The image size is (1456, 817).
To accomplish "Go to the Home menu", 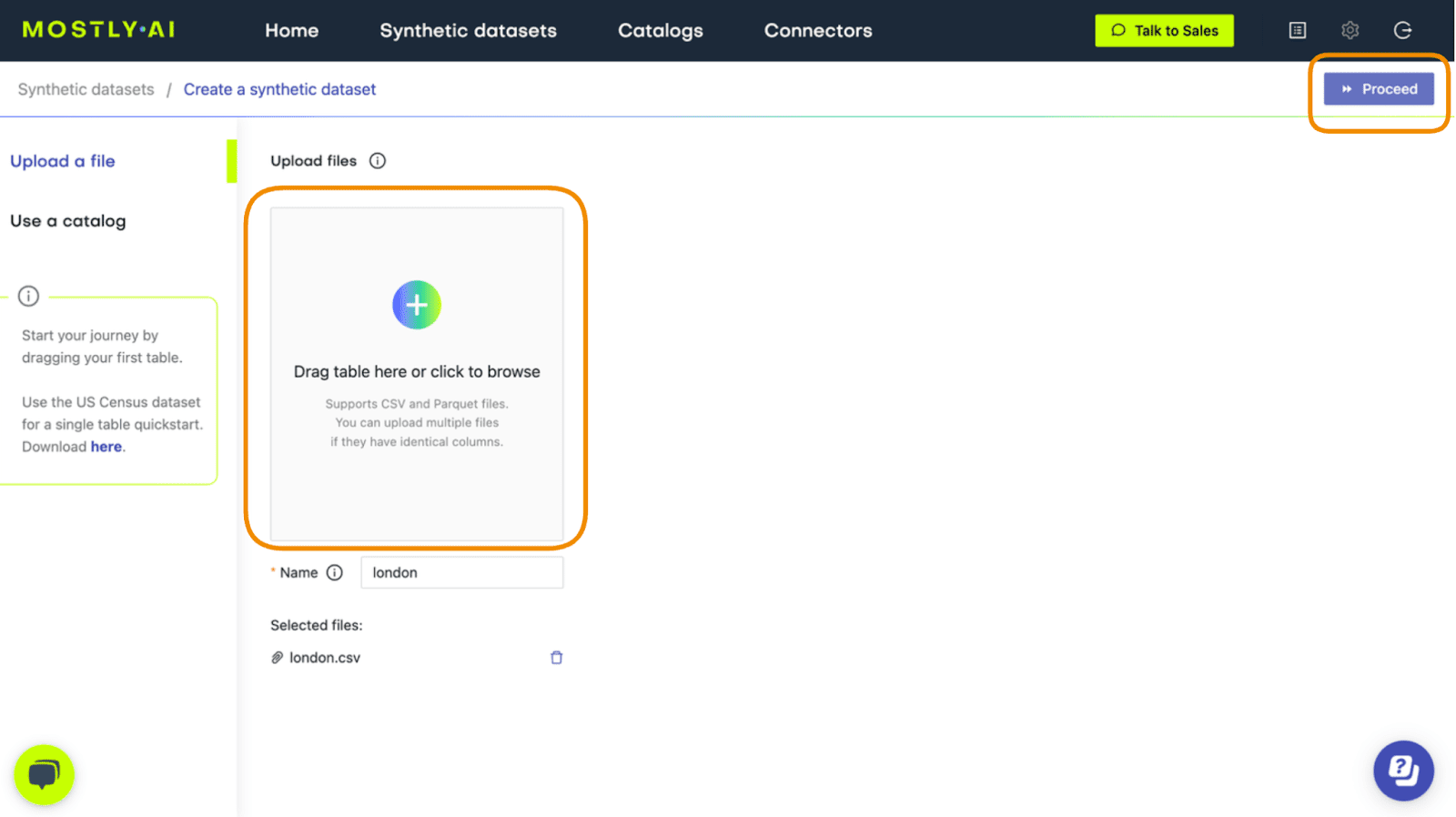I will pos(292,30).
